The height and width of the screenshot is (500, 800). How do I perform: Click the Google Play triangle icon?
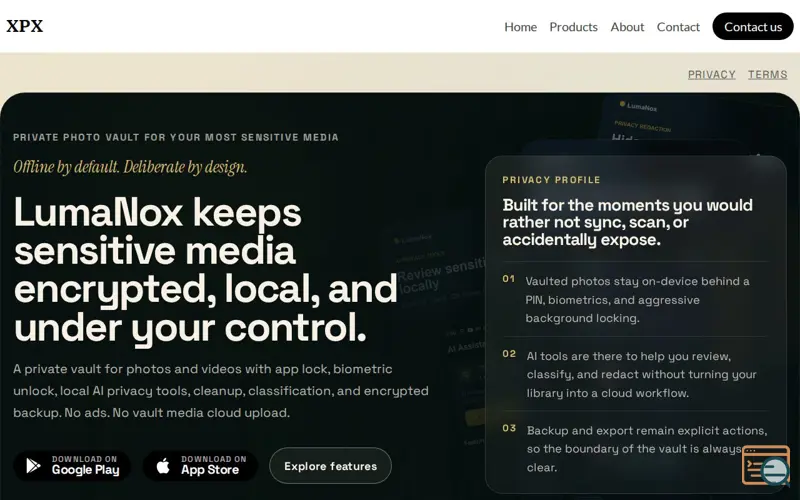tap(34, 465)
